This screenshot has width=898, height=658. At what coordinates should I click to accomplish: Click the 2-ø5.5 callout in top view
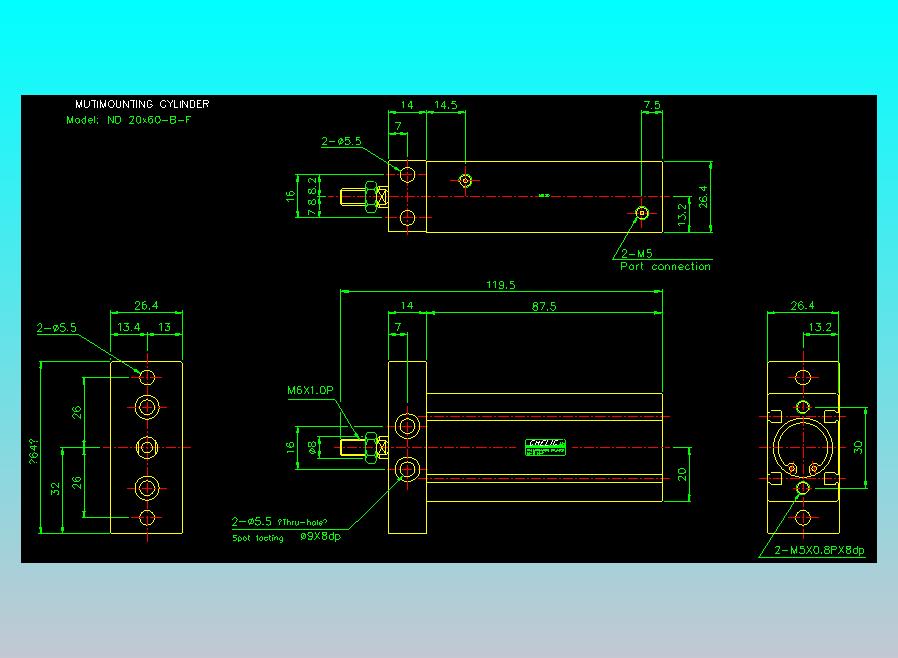click(341, 141)
